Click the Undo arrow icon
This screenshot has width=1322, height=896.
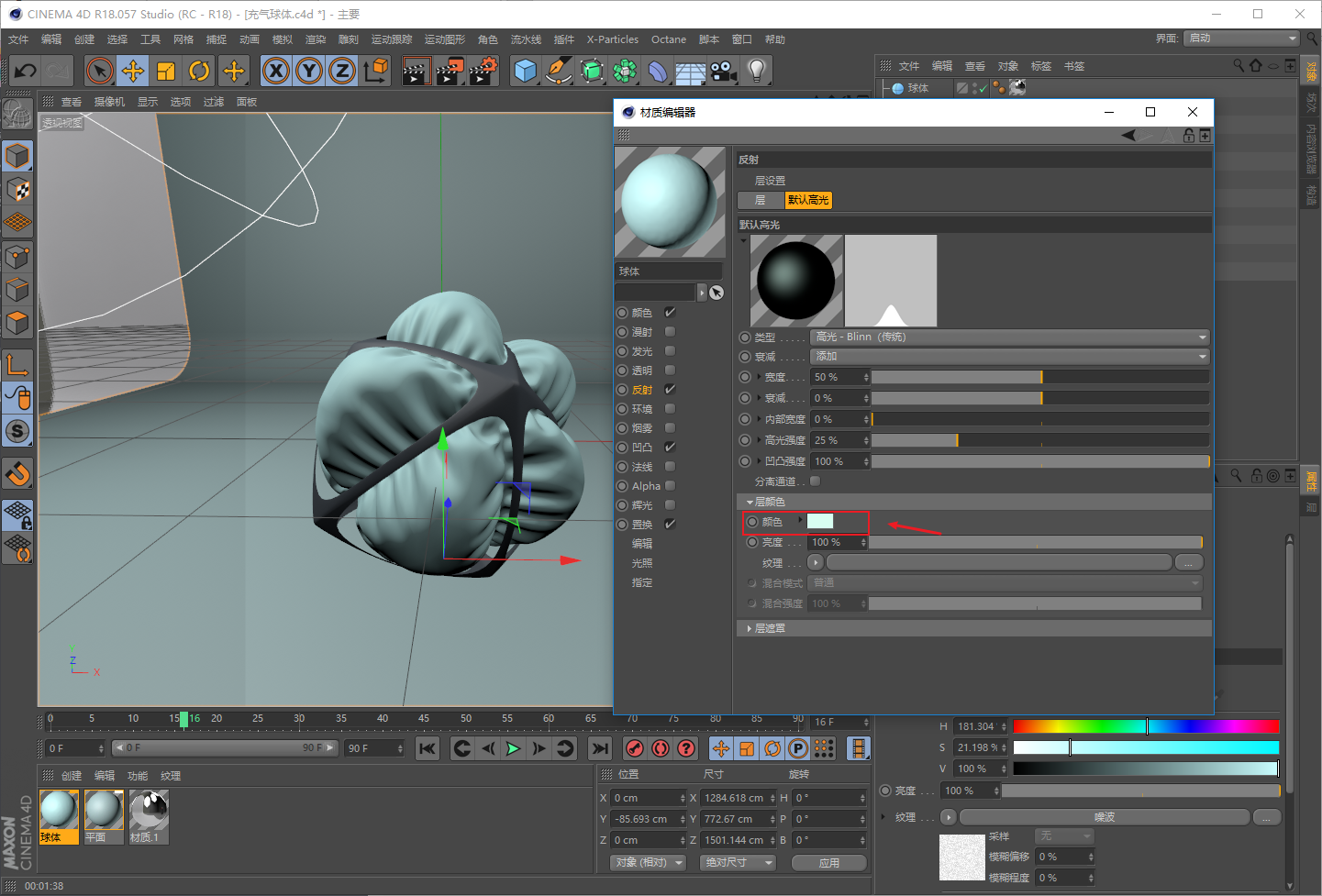(x=26, y=71)
